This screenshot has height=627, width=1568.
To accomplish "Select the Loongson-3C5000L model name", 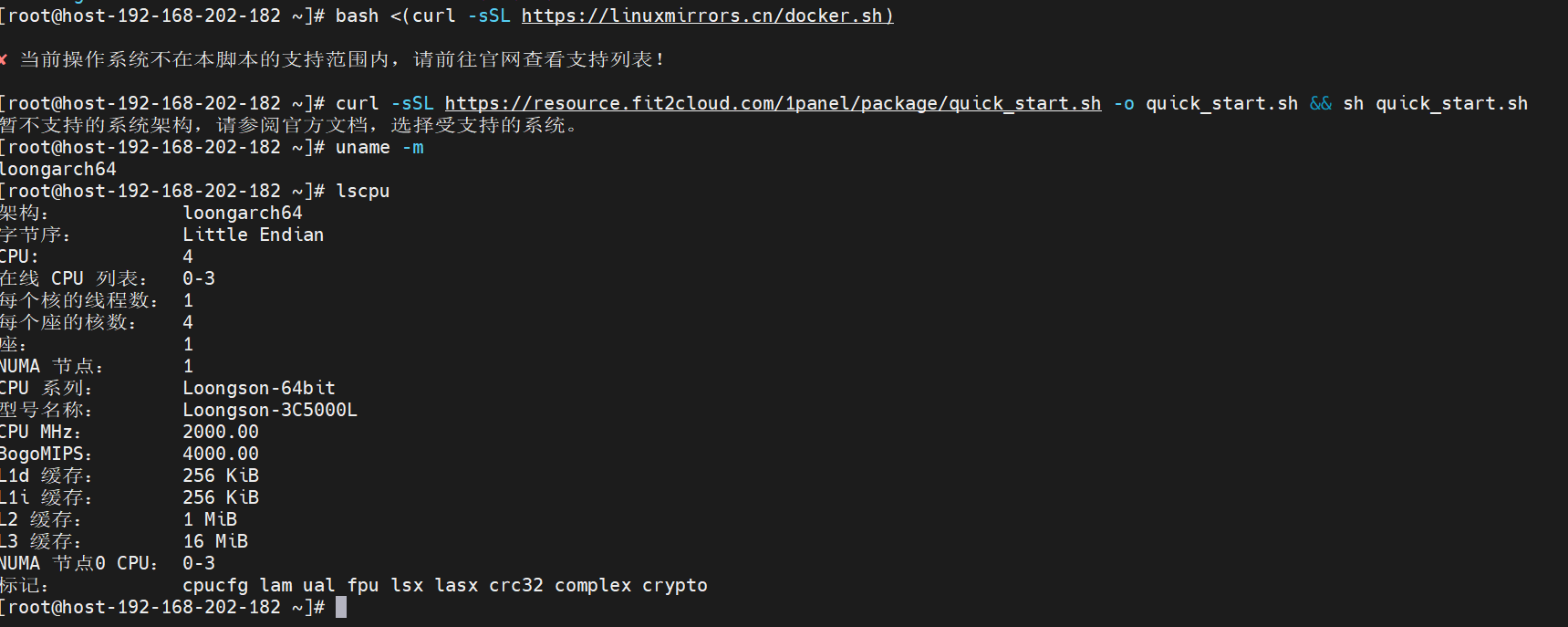I will tap(270, 410).
